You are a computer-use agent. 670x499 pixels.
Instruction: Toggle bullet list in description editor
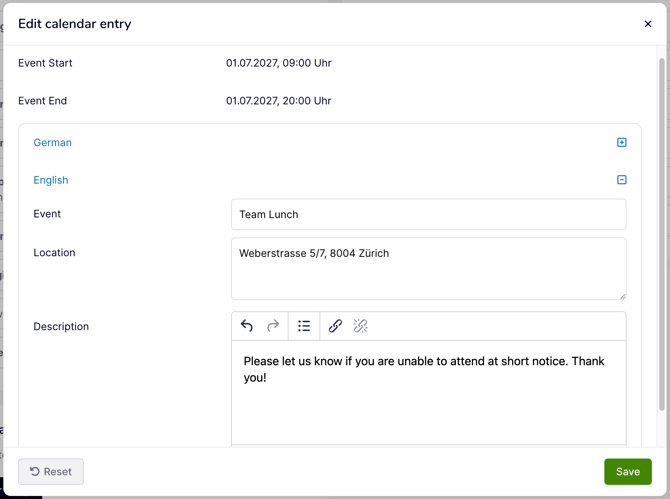[304, 326]
